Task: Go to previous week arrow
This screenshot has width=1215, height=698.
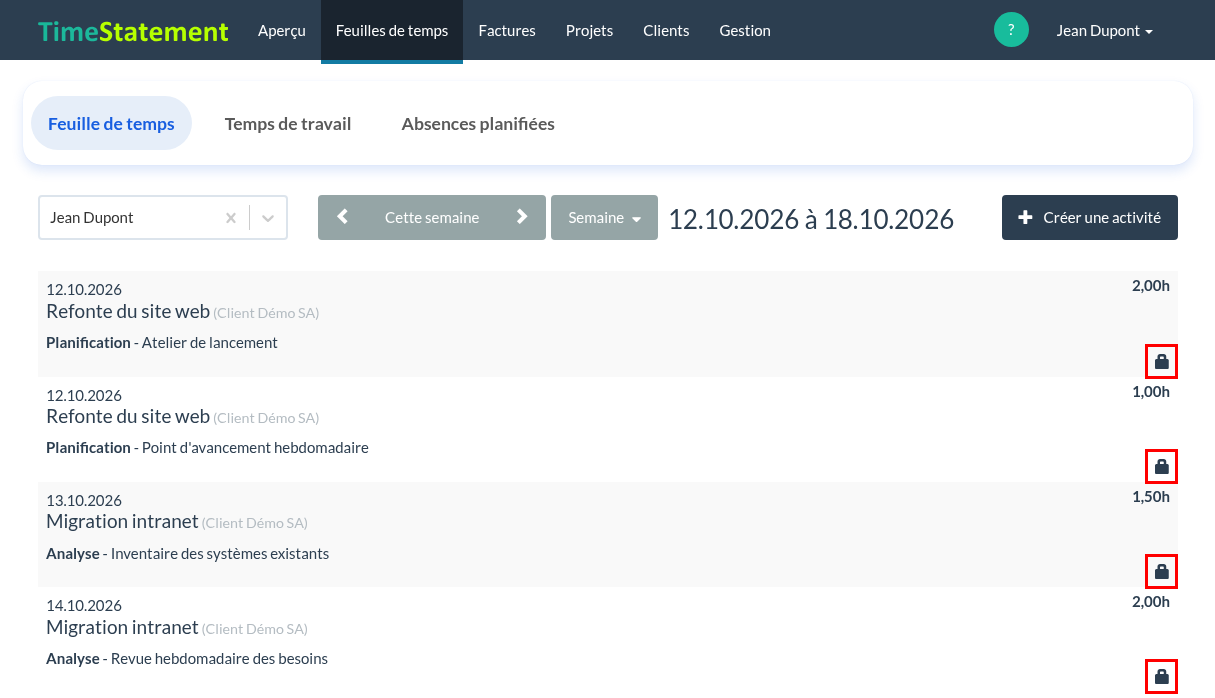Action: pos(343,217)
